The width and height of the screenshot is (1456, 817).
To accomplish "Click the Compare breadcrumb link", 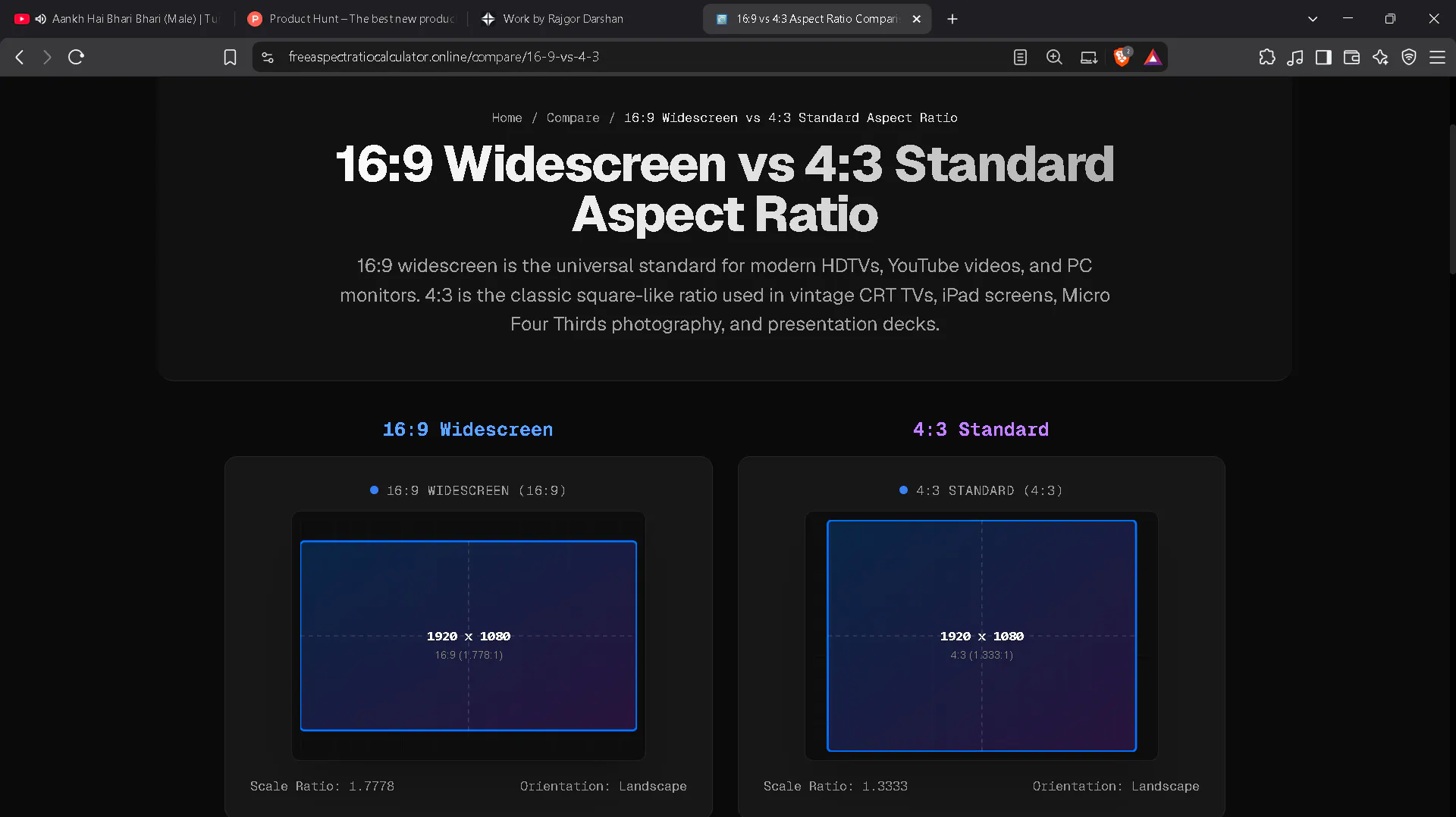I will pyautogui.click(x=573, y=117).
